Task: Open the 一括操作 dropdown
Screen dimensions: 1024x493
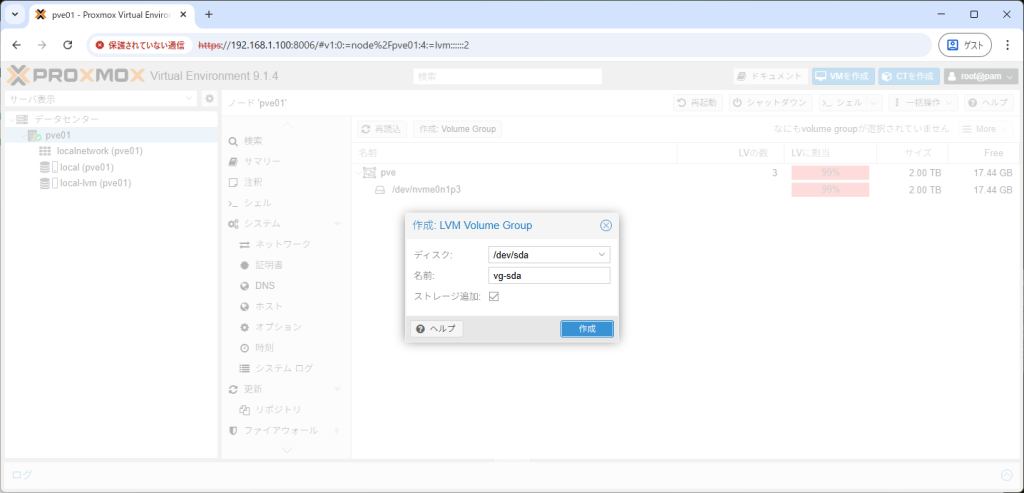Action: pos(923,103)
